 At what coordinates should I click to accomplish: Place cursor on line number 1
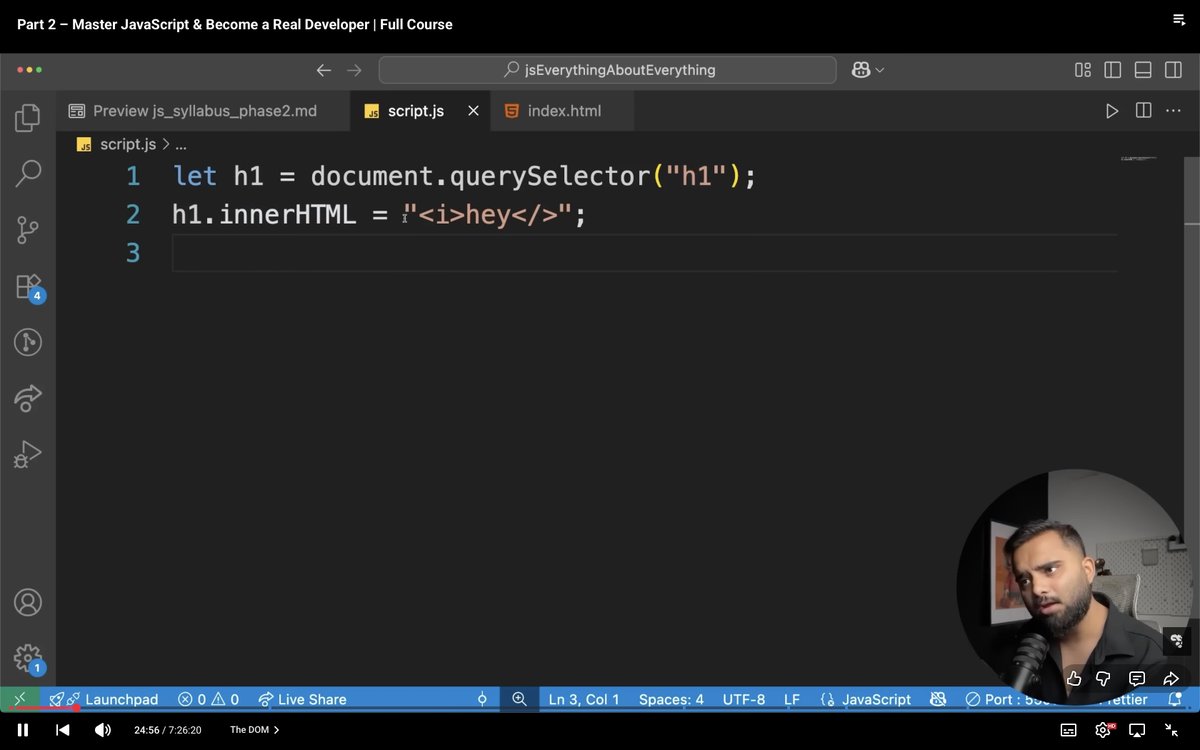[x=133, y=177]
